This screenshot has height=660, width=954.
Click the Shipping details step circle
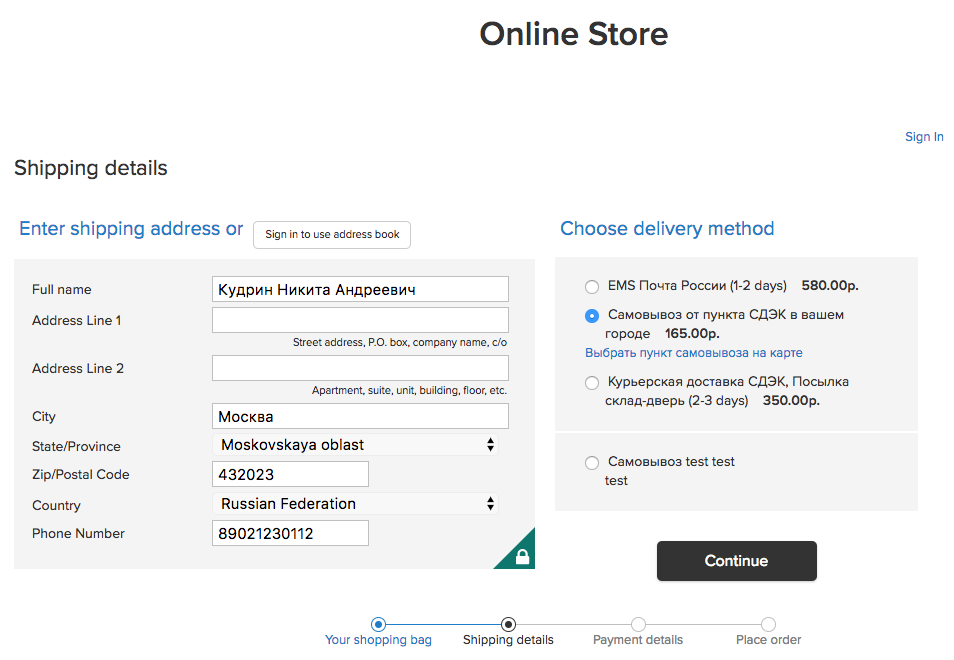point(508,625)
